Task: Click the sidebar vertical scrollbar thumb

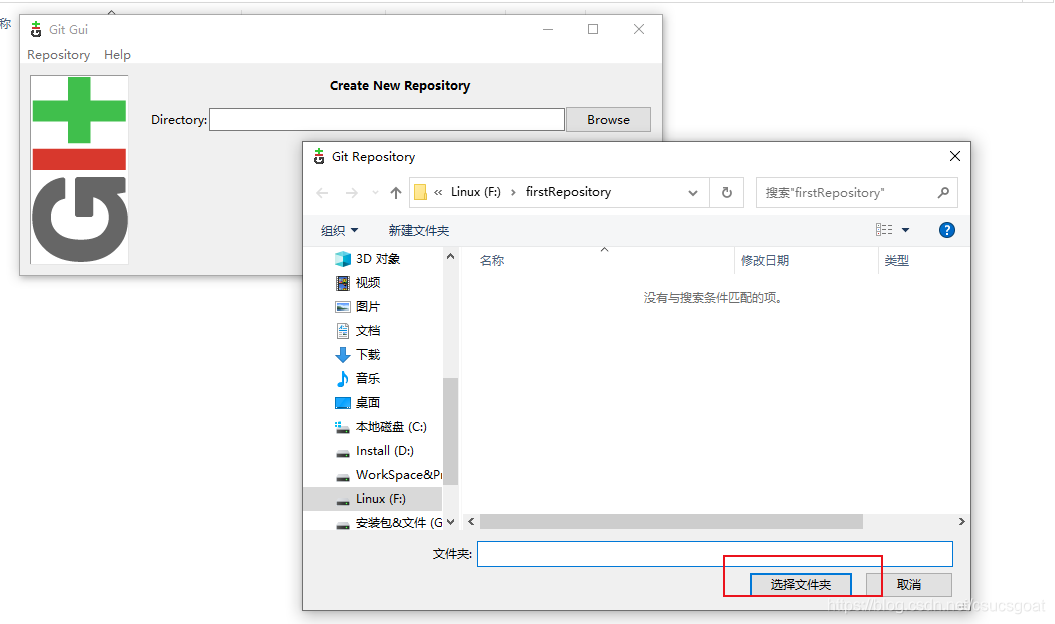Action: (x=450, y=431)
